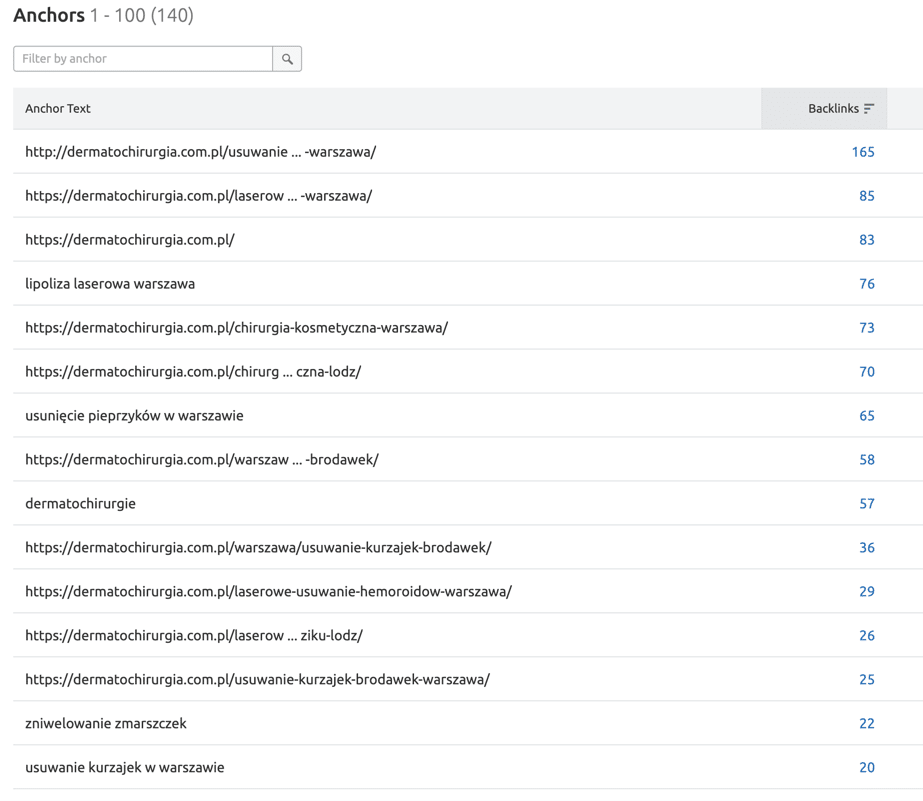Focus the Filter by anchor field

(x=143, y=59)
